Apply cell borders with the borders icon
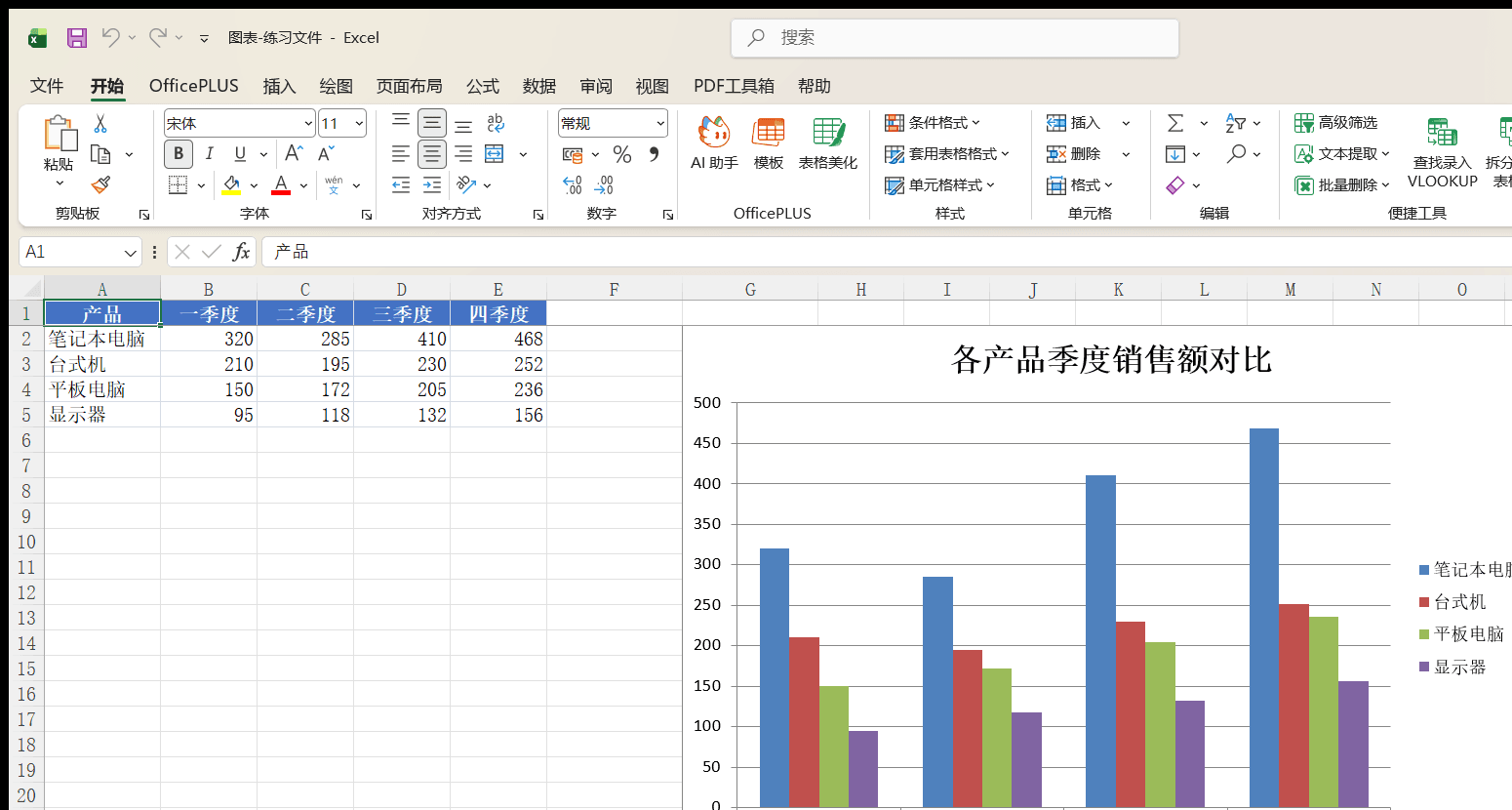 point(178,184)
